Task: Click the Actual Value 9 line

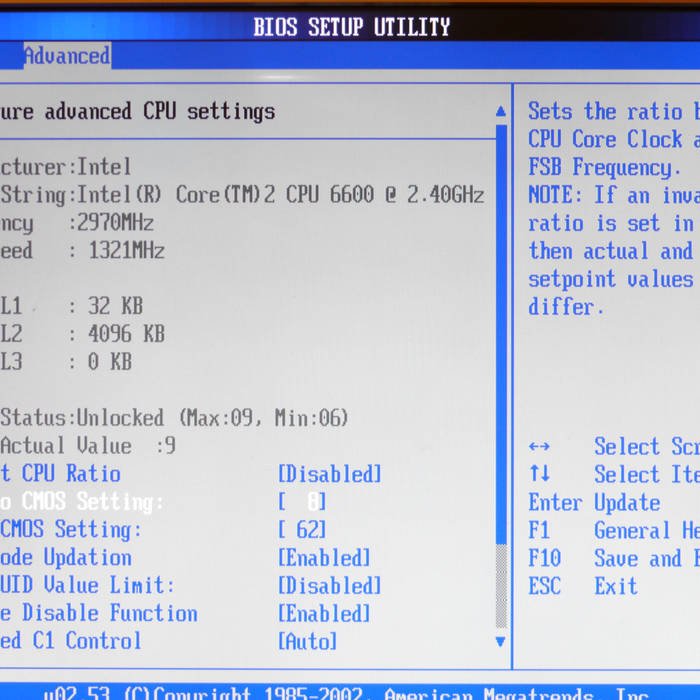Action: pos(88,446)
